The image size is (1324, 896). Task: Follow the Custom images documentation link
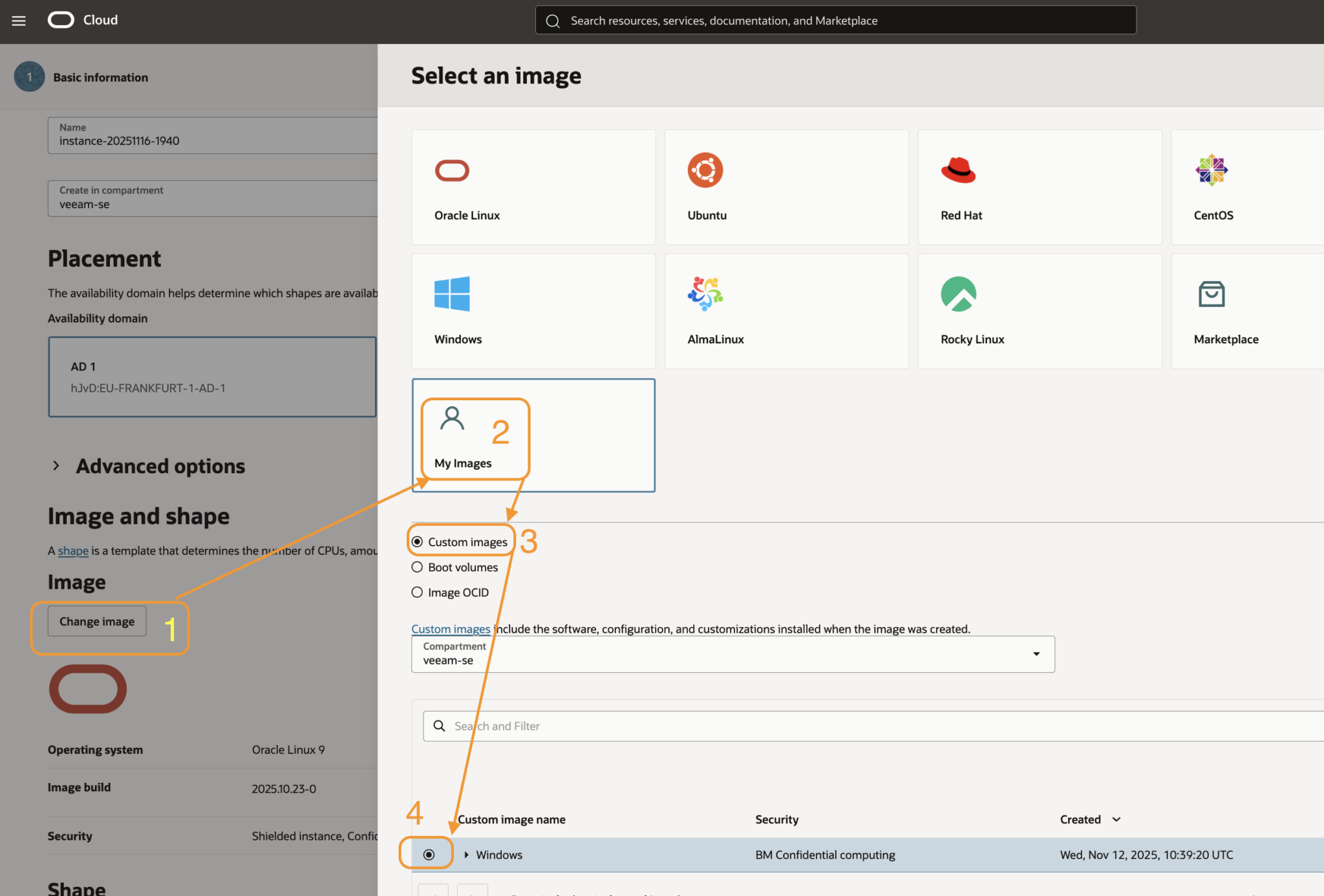tap(451, 628)
